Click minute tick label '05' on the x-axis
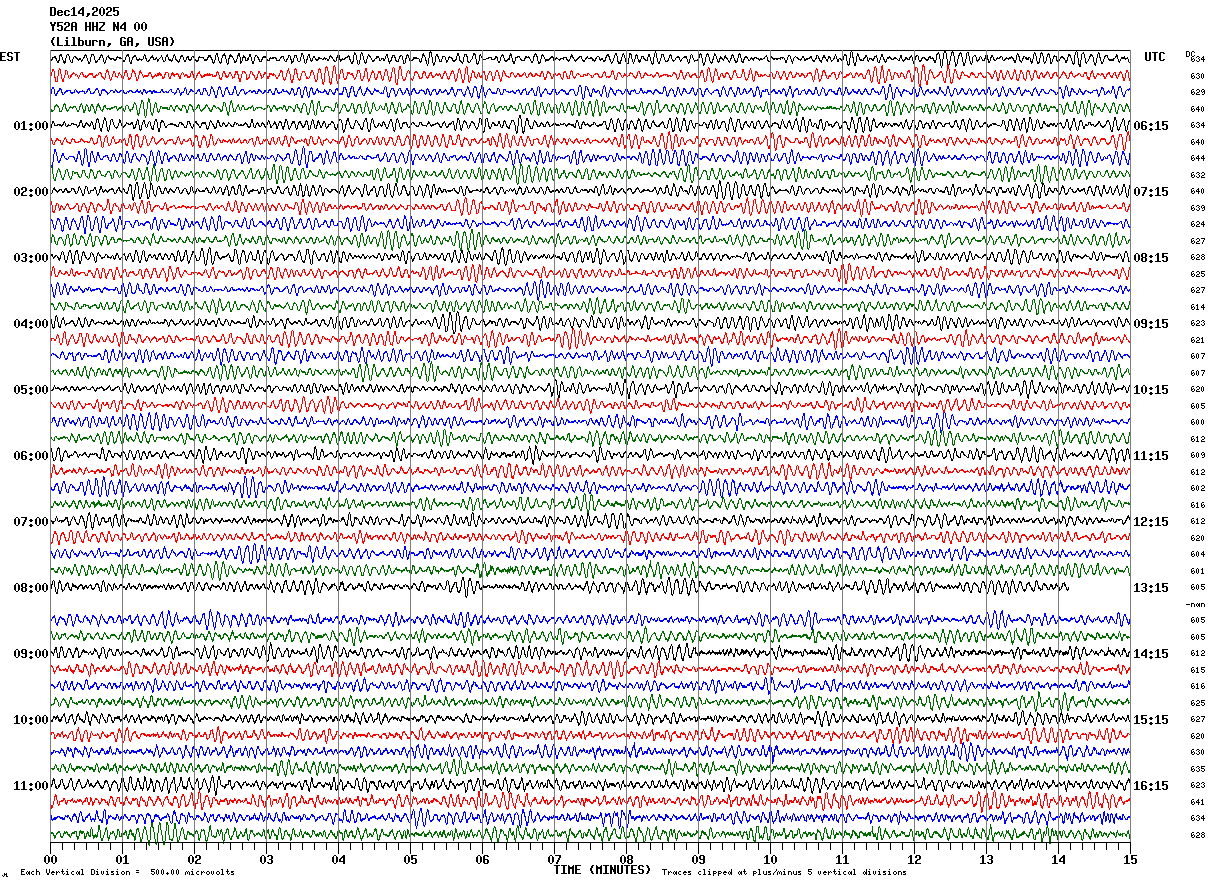1210x886 pixels. 410,860
